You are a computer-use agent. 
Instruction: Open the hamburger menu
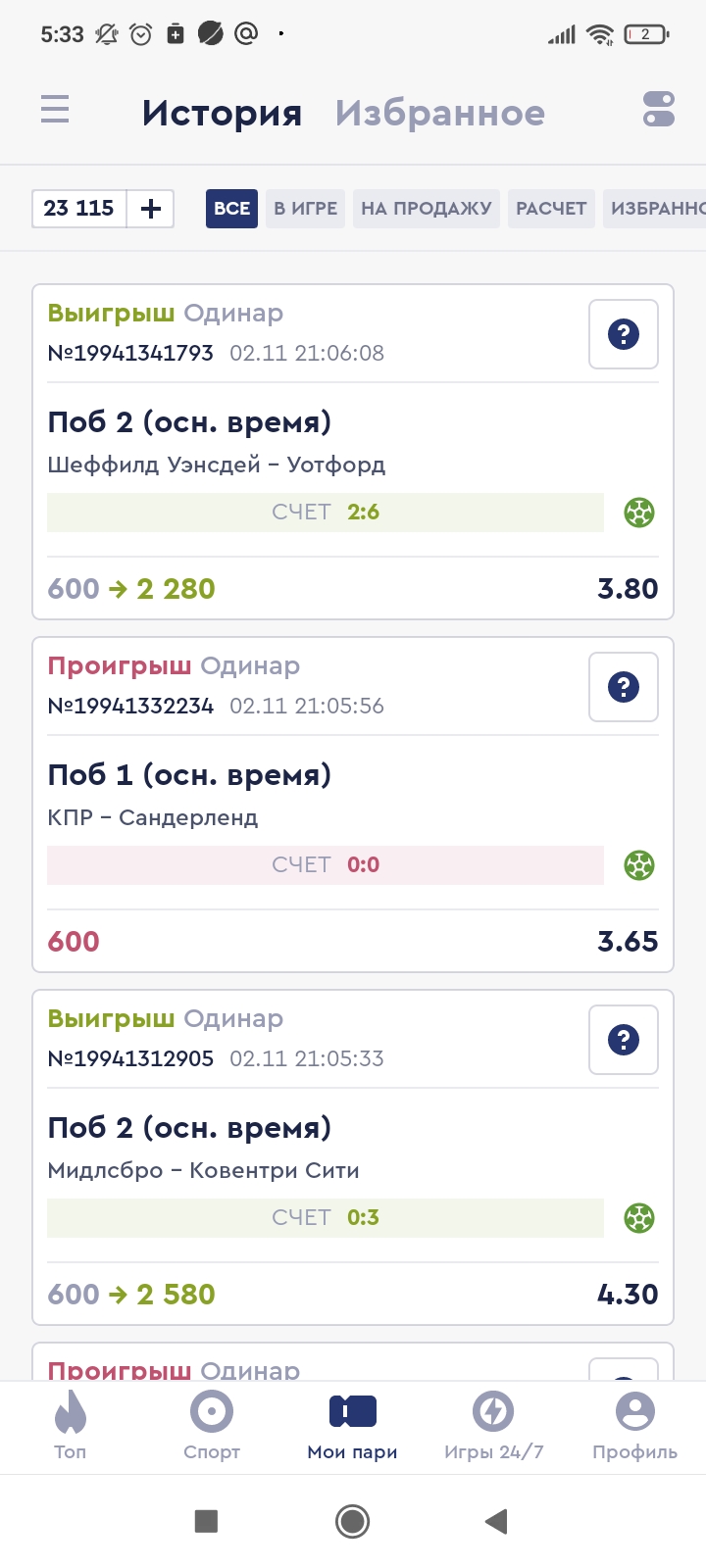(x=55, y=109)
